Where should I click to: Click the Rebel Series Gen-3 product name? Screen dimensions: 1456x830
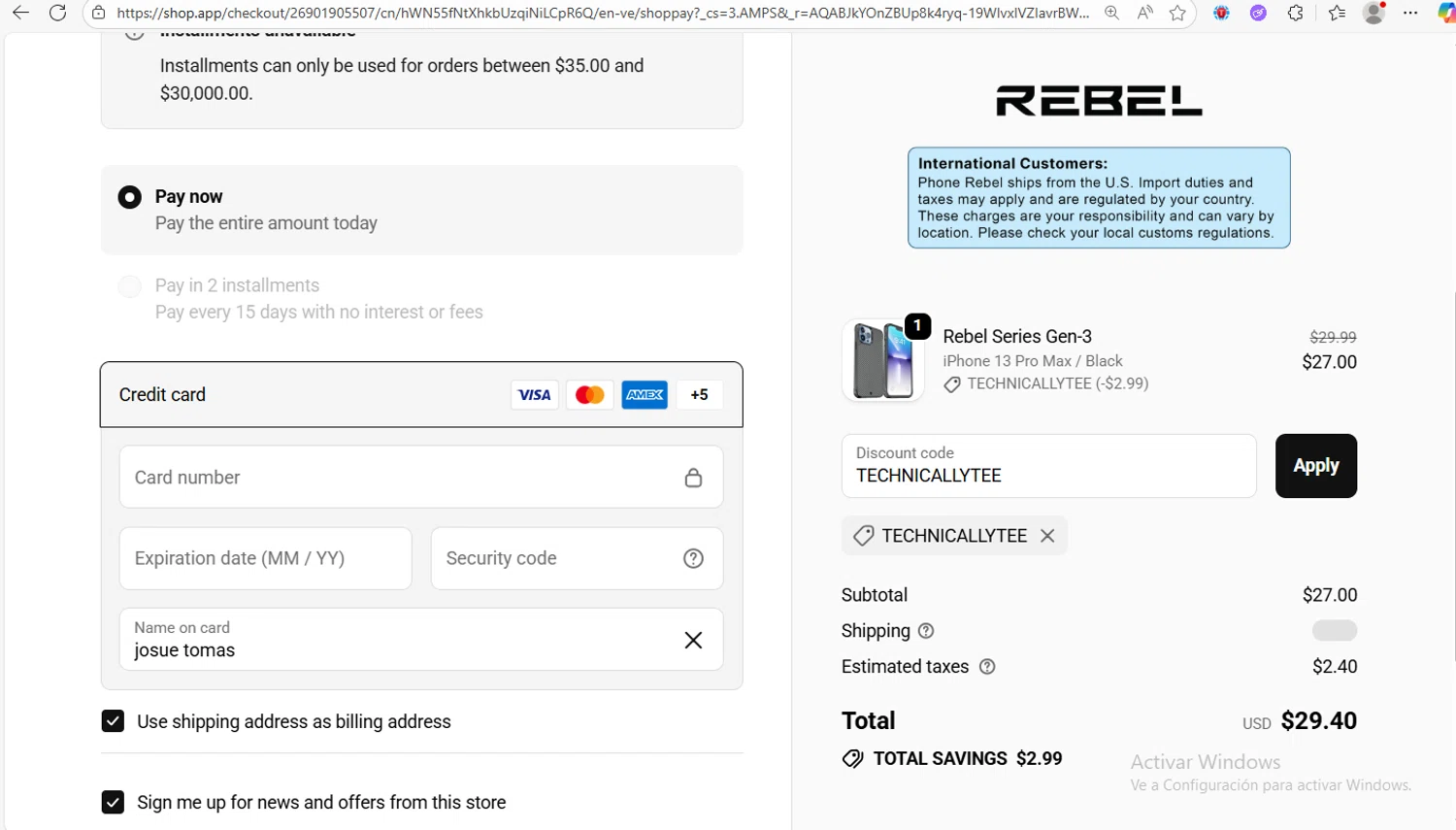1017,336
